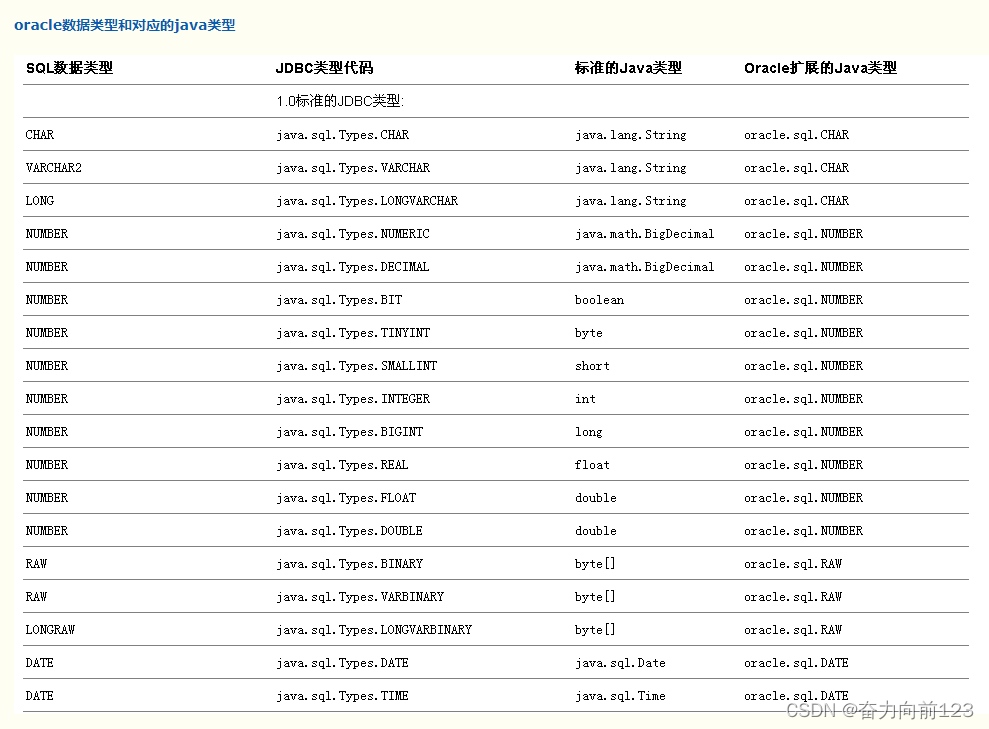
Task: Click byte[] in the BINARY row
Action: (x=595, y=564)
